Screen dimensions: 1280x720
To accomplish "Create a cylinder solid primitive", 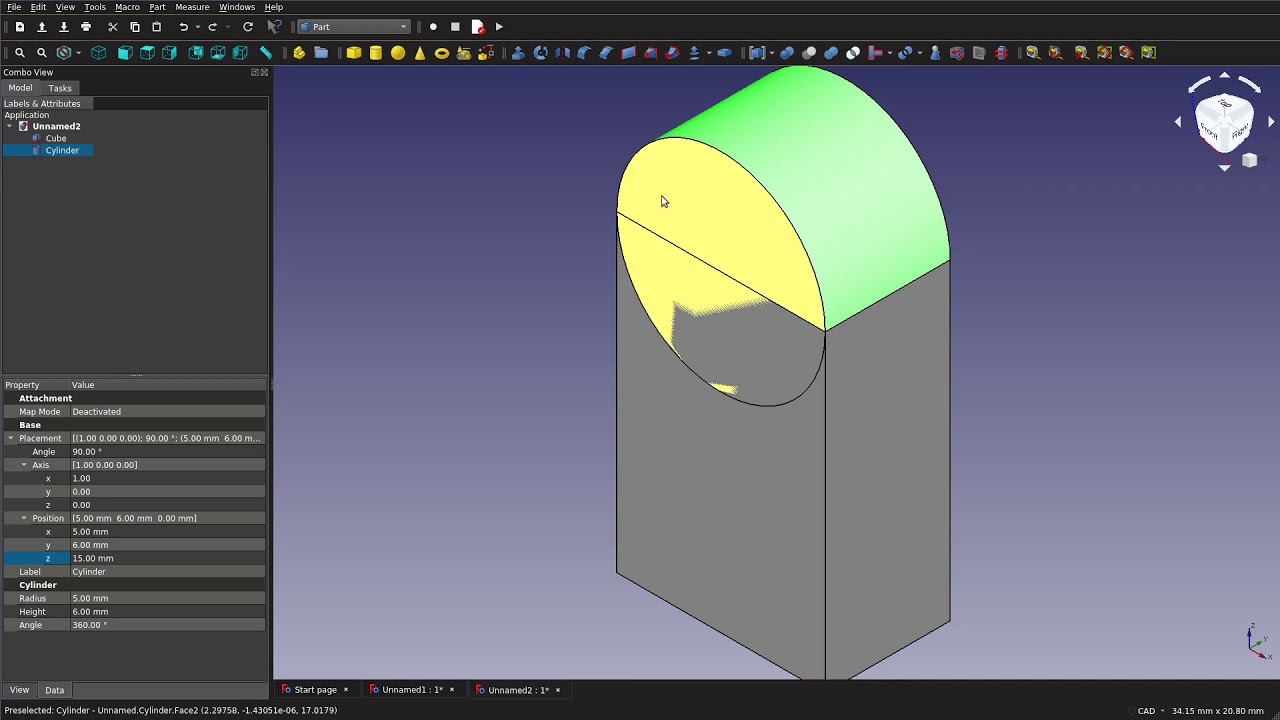I will (376, 53).
